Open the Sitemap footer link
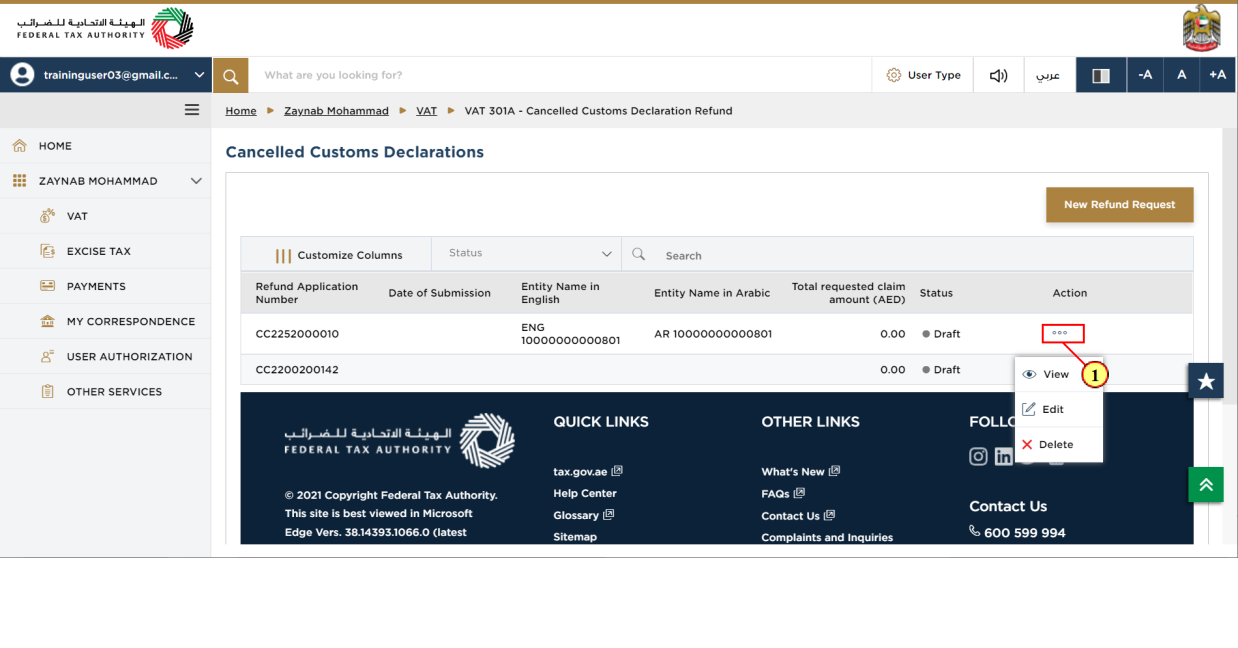1238x648 pixels. pyautogui.click(x=575, y=537)
